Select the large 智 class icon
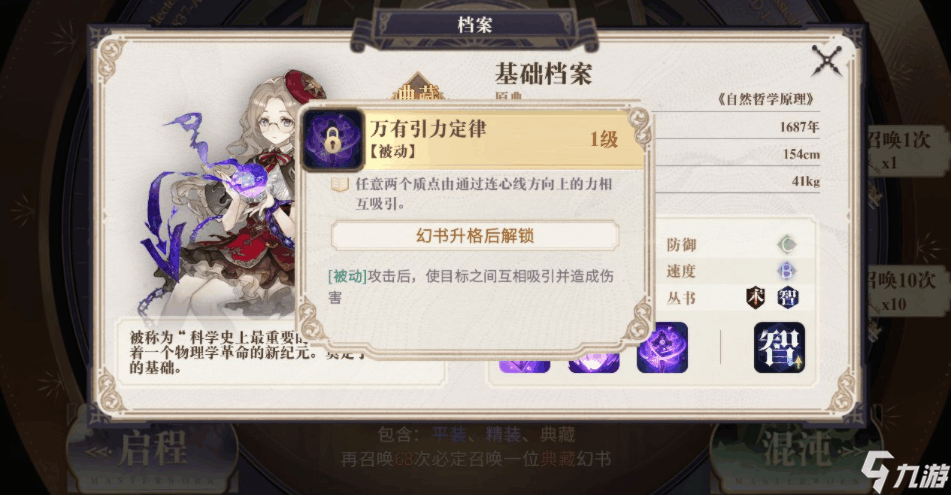Image resolution: width=951 pixels, height=495 pixels. click(x=779, y=348)
